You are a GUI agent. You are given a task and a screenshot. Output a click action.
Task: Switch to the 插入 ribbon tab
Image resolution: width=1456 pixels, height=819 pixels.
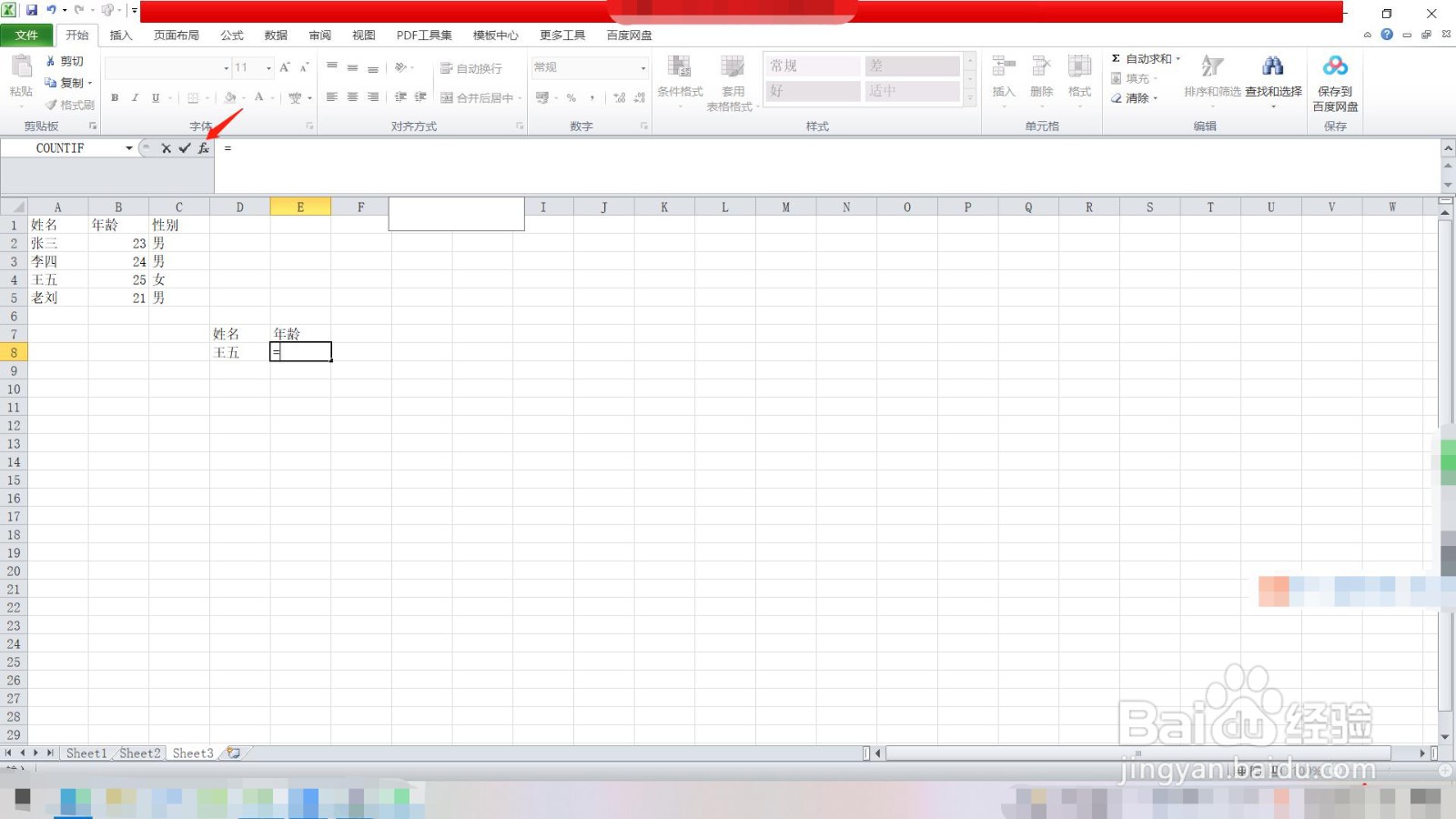pos(121,35)
